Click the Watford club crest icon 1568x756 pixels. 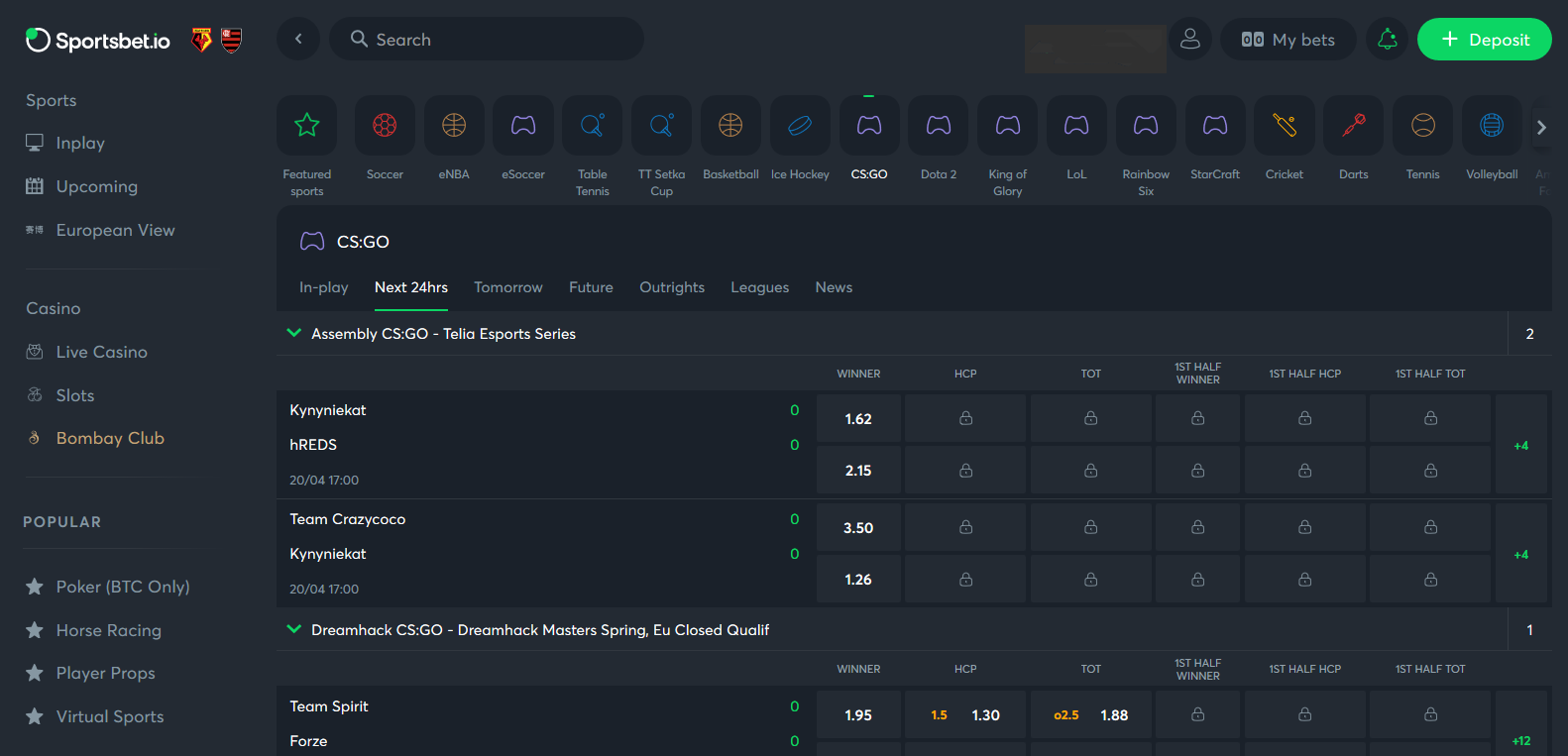tap(201, 41)
